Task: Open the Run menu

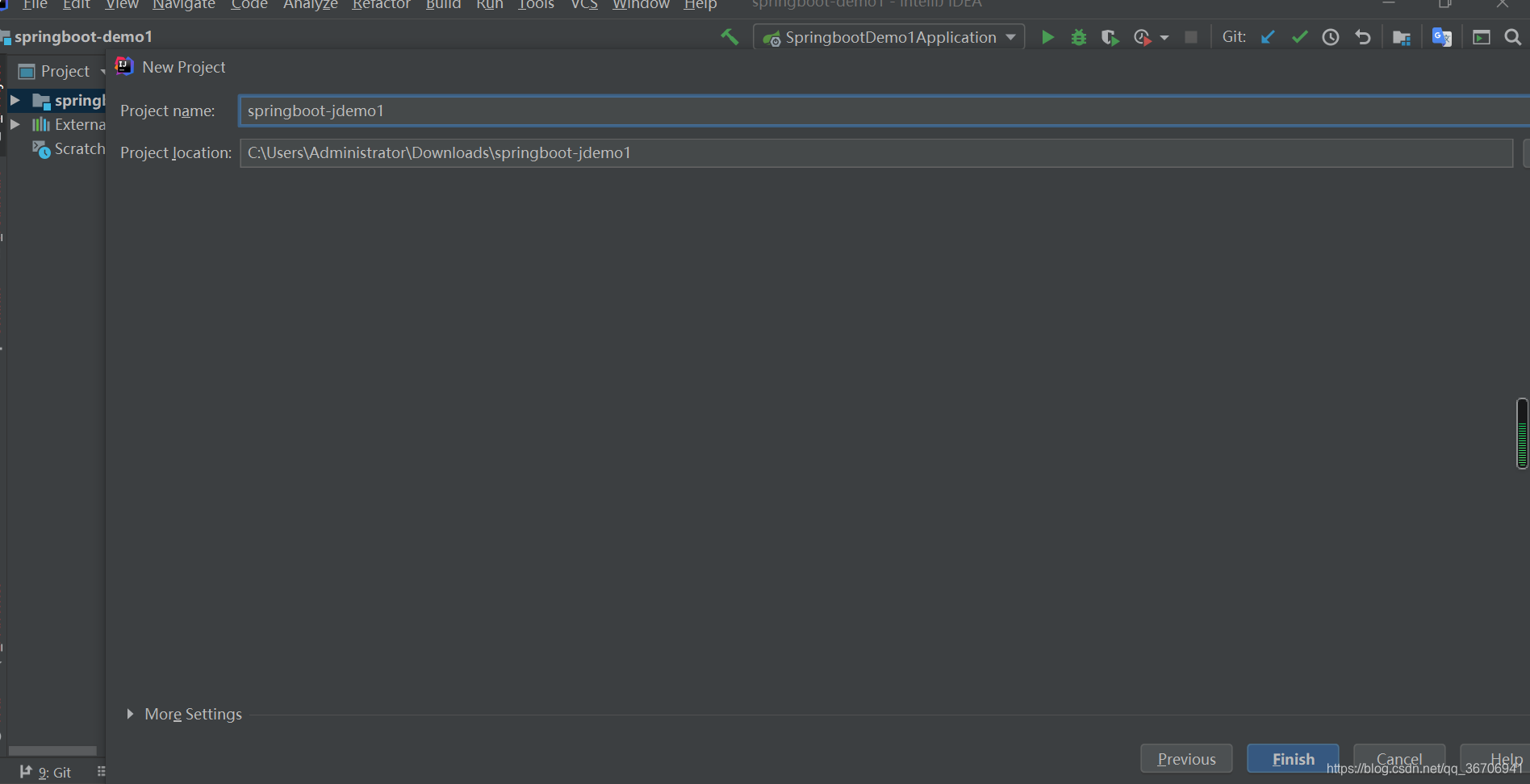Action: tap(490, 5)
